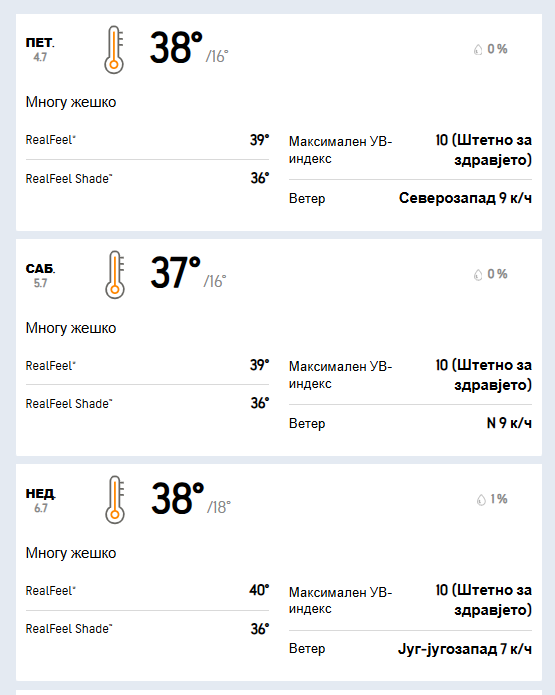Screen dimensions: 555x695
Task: Click wind value N 9 к/ч
Action: tap(509, 423)
